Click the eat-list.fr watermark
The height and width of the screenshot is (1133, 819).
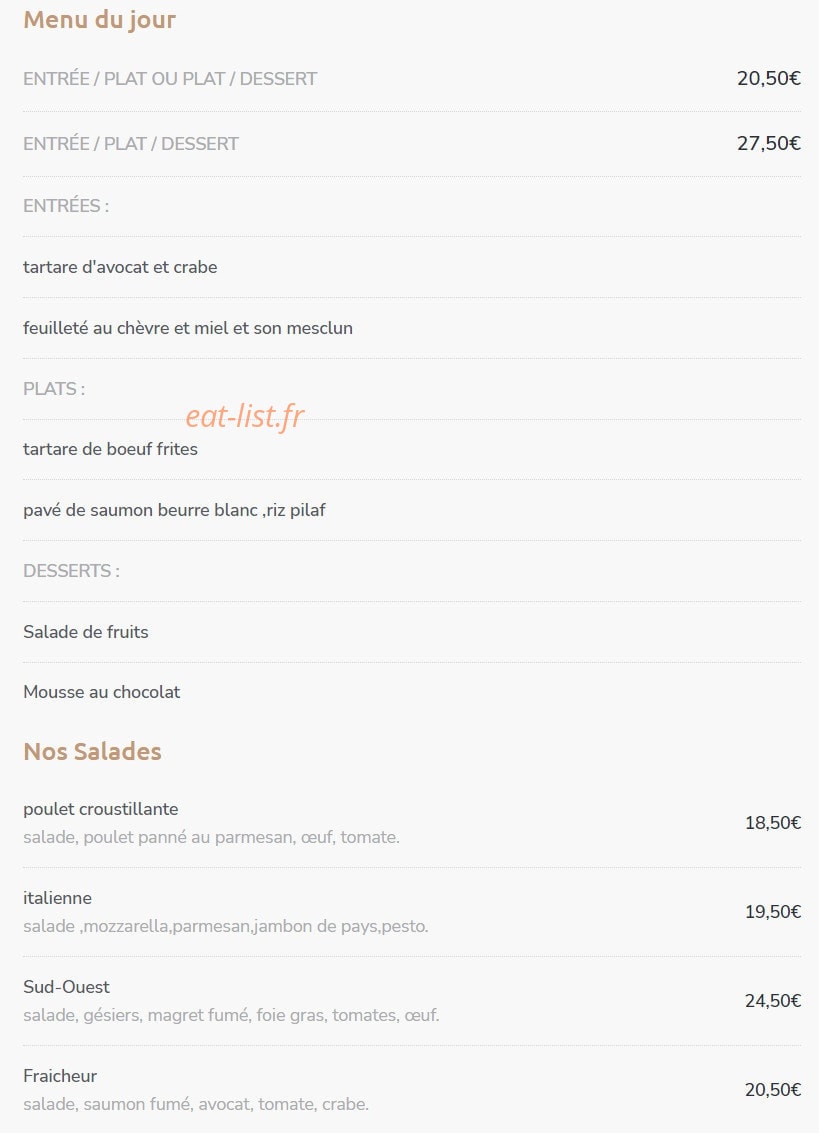coord(245,416)
